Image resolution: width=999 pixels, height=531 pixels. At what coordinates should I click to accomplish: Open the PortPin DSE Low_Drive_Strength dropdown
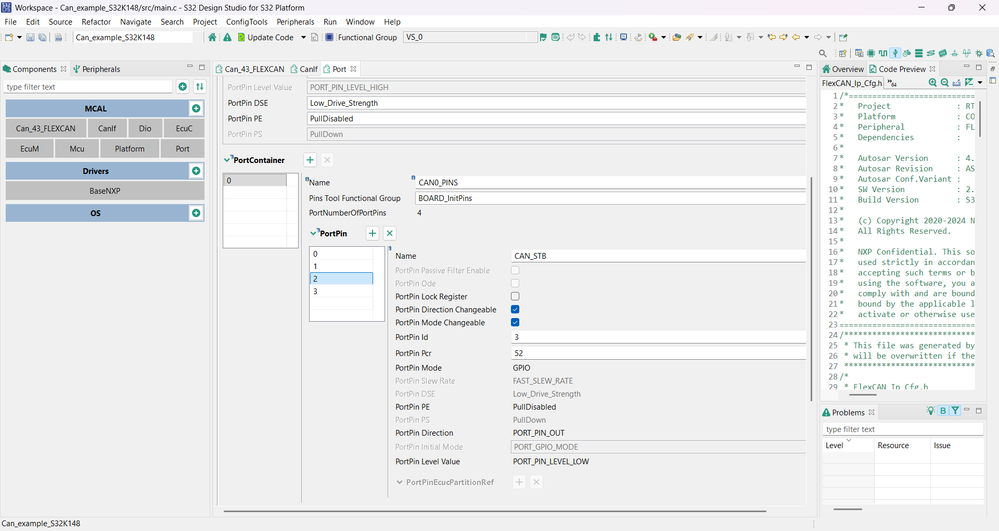pyautogui.click(x=557, y=103)
